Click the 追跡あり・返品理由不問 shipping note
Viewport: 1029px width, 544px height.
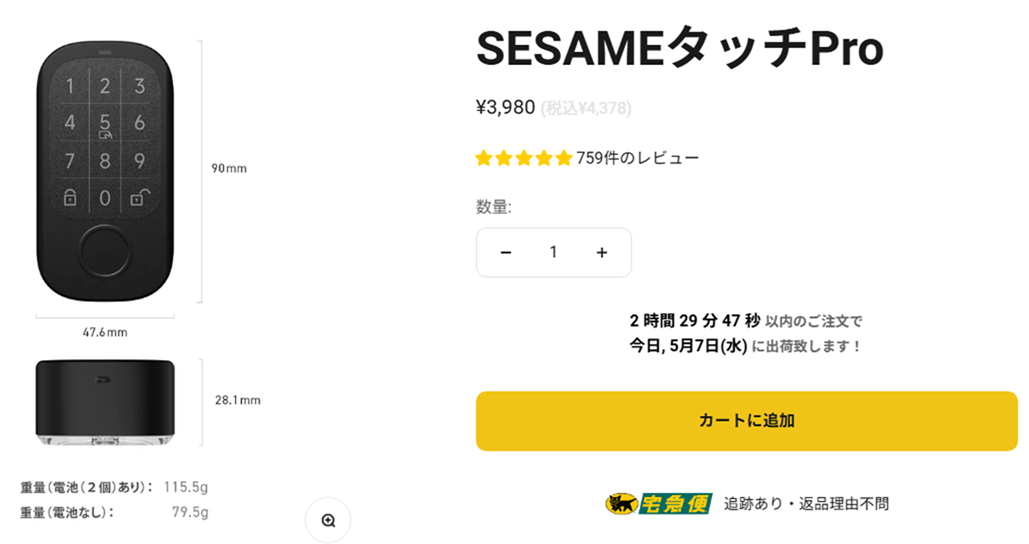(x=806, y=504)
